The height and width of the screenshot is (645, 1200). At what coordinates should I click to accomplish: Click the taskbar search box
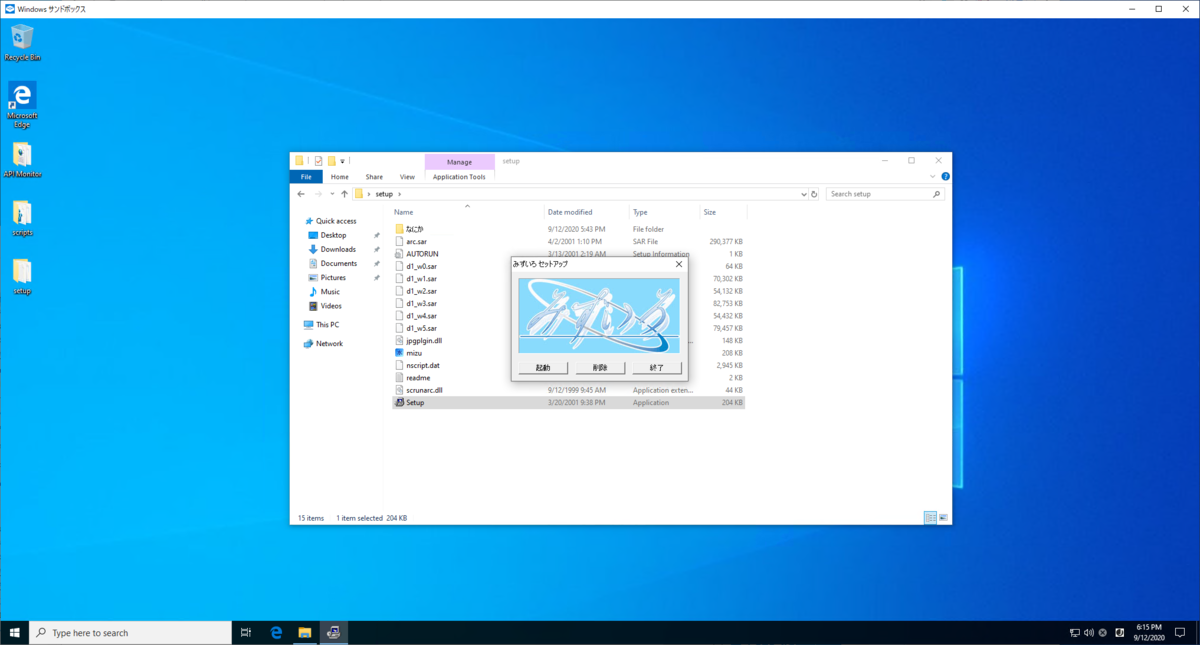(130, 633)
